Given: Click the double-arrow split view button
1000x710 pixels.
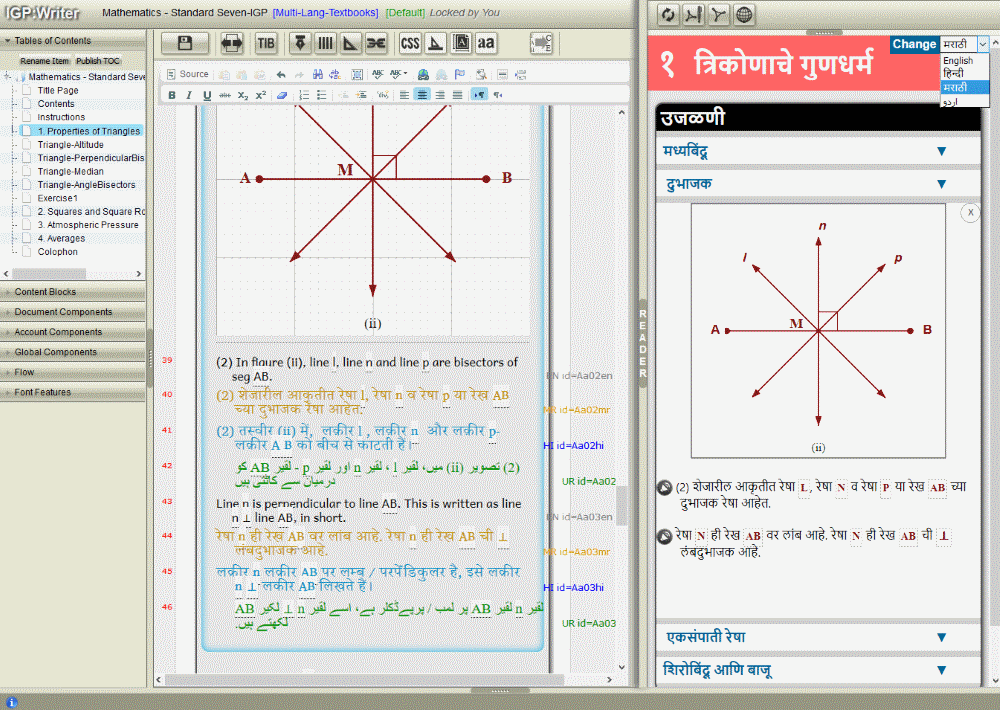Looking at the screenshot, I should [232, 43].
